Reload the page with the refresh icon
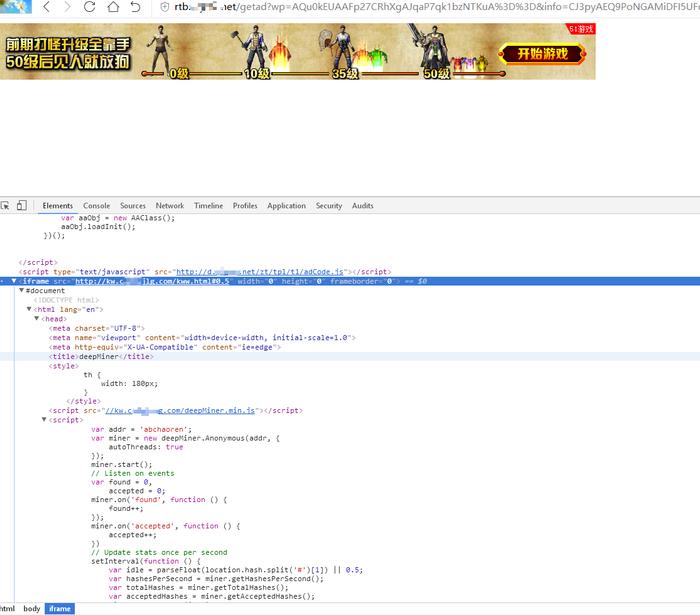The height and width of the screenshot is (615, 700). pos(90,7)
